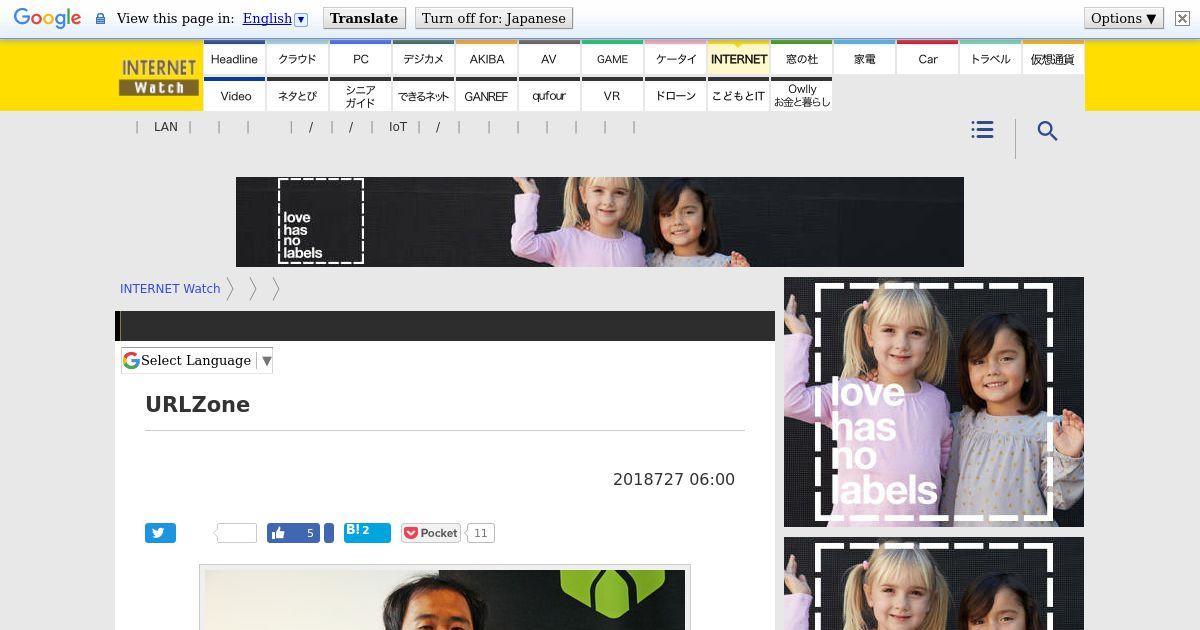Viewport: 1200px width, 630px height.
Task: Click the Facebook like thumbs-up button
Action: [293, 533]
